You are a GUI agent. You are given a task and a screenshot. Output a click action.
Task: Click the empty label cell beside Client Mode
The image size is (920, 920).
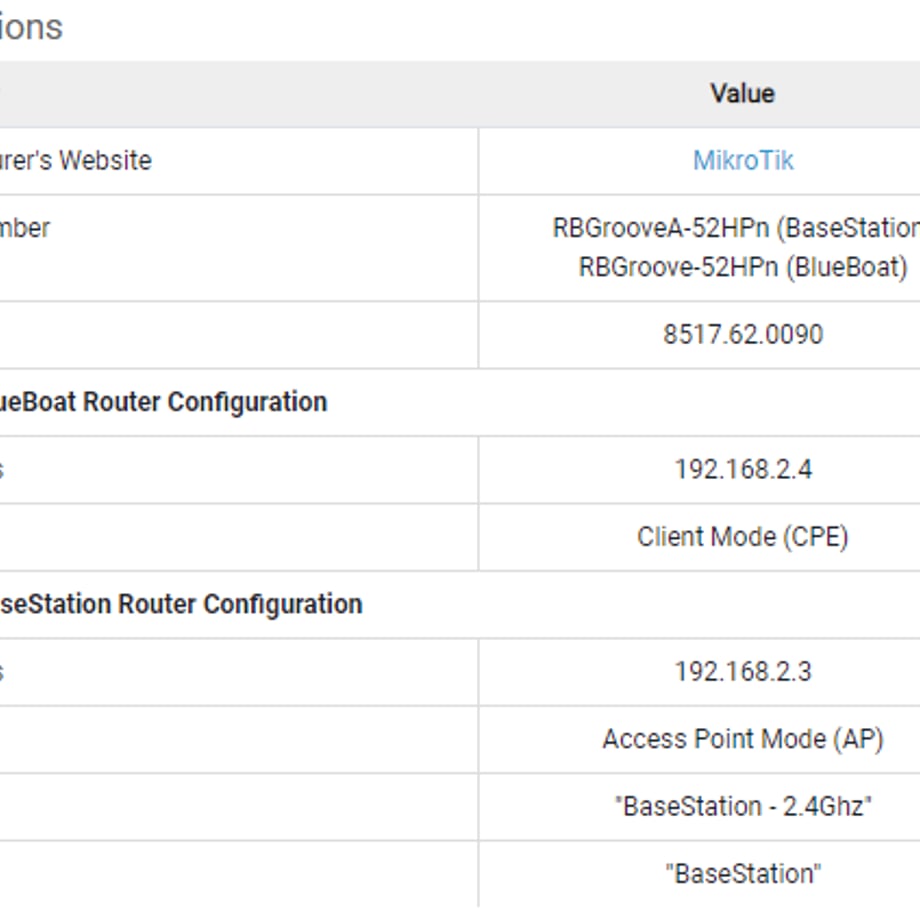(x=239, y=537)
